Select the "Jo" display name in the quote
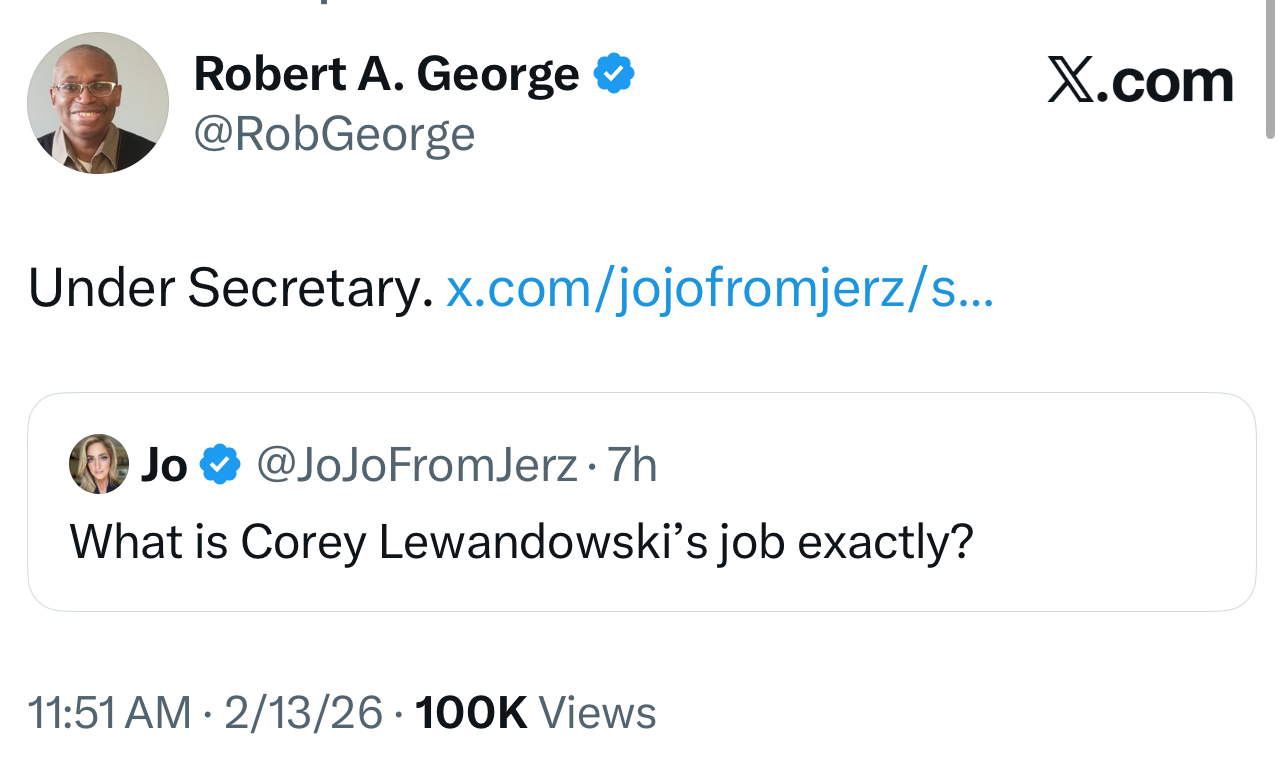Viewport: 1284px width, 768px height. click(164, 465)
